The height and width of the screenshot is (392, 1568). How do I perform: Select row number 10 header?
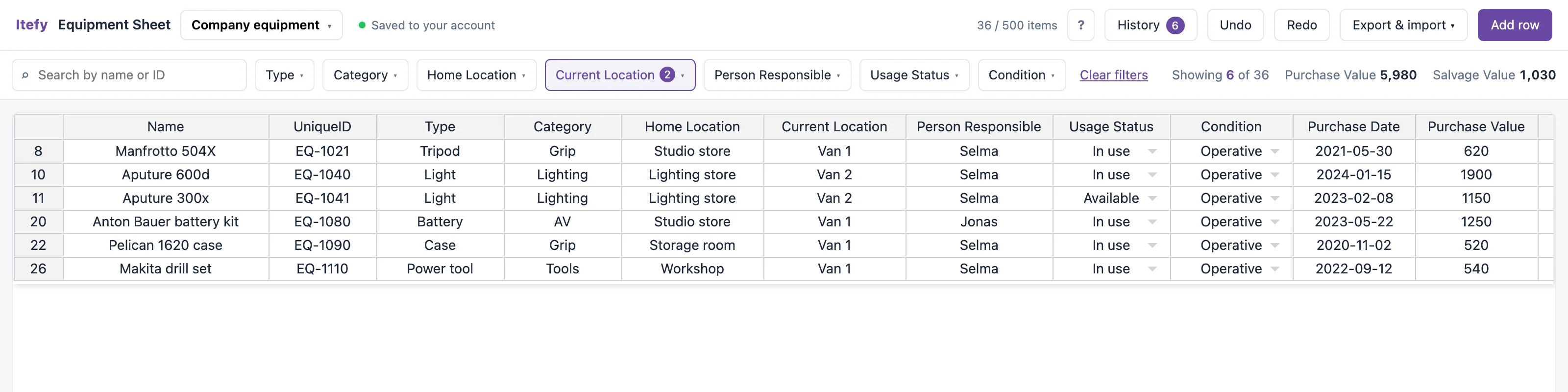tap(38, 175)
